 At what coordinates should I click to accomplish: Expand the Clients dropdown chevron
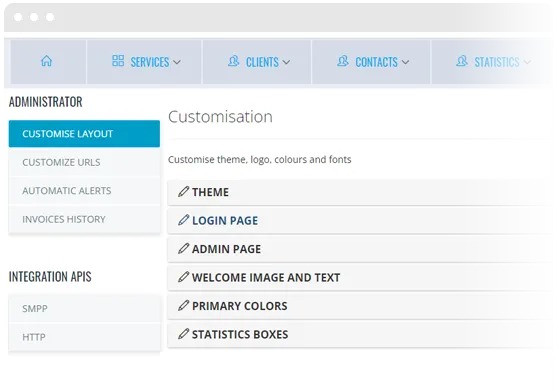click(286, 62)
